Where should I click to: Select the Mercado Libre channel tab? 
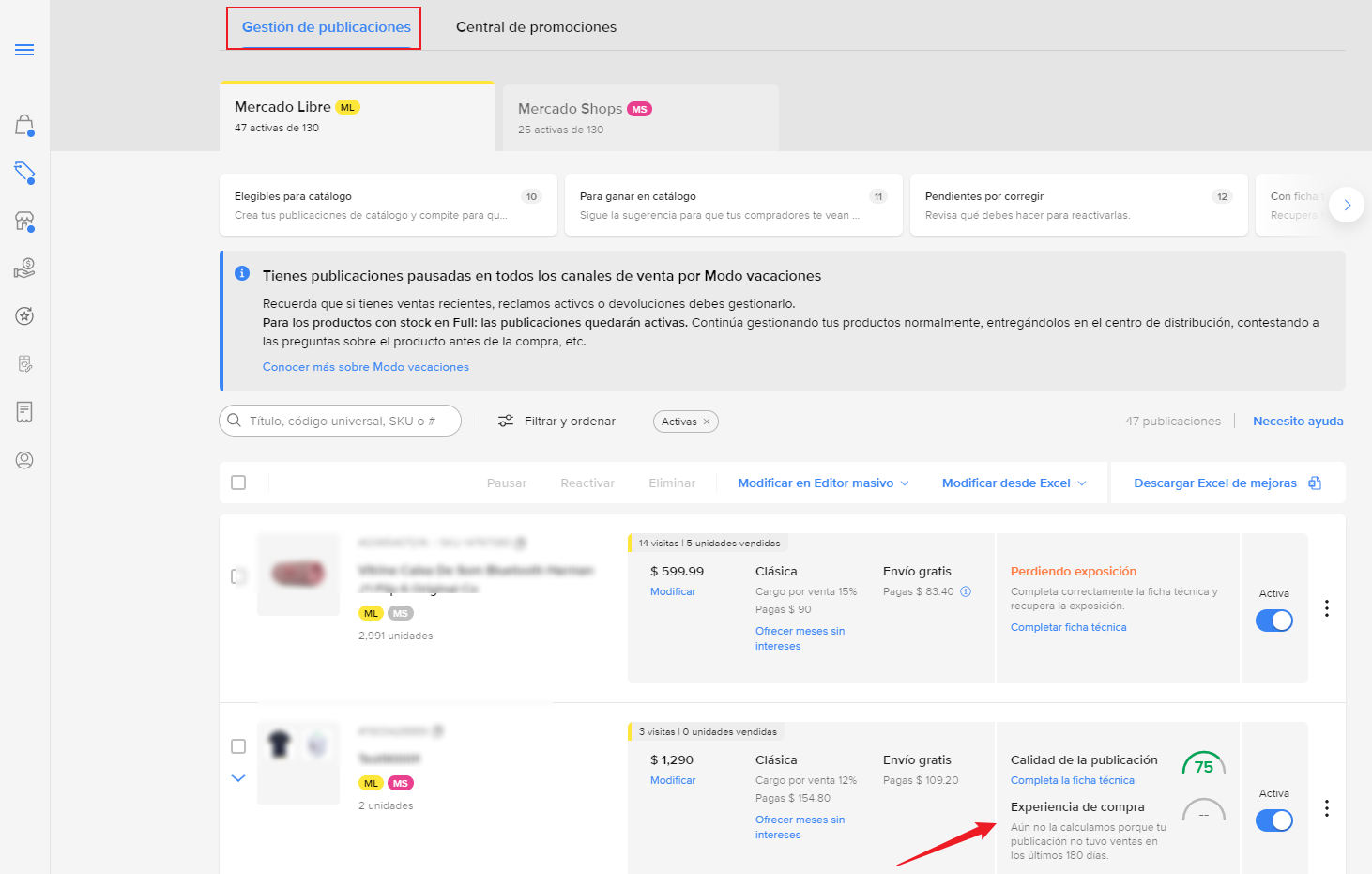click(x=358, y=116)
